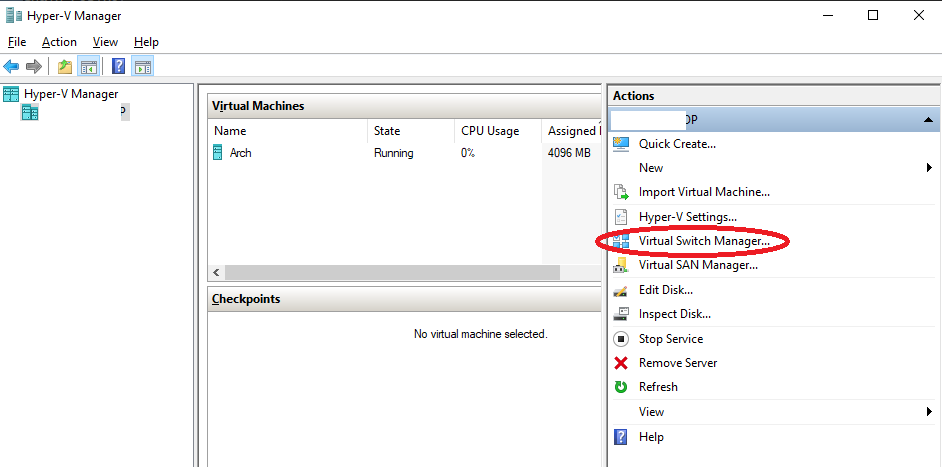942x467 pixels.
Task: Sort by Assigned memory column header
Action: 571,130
